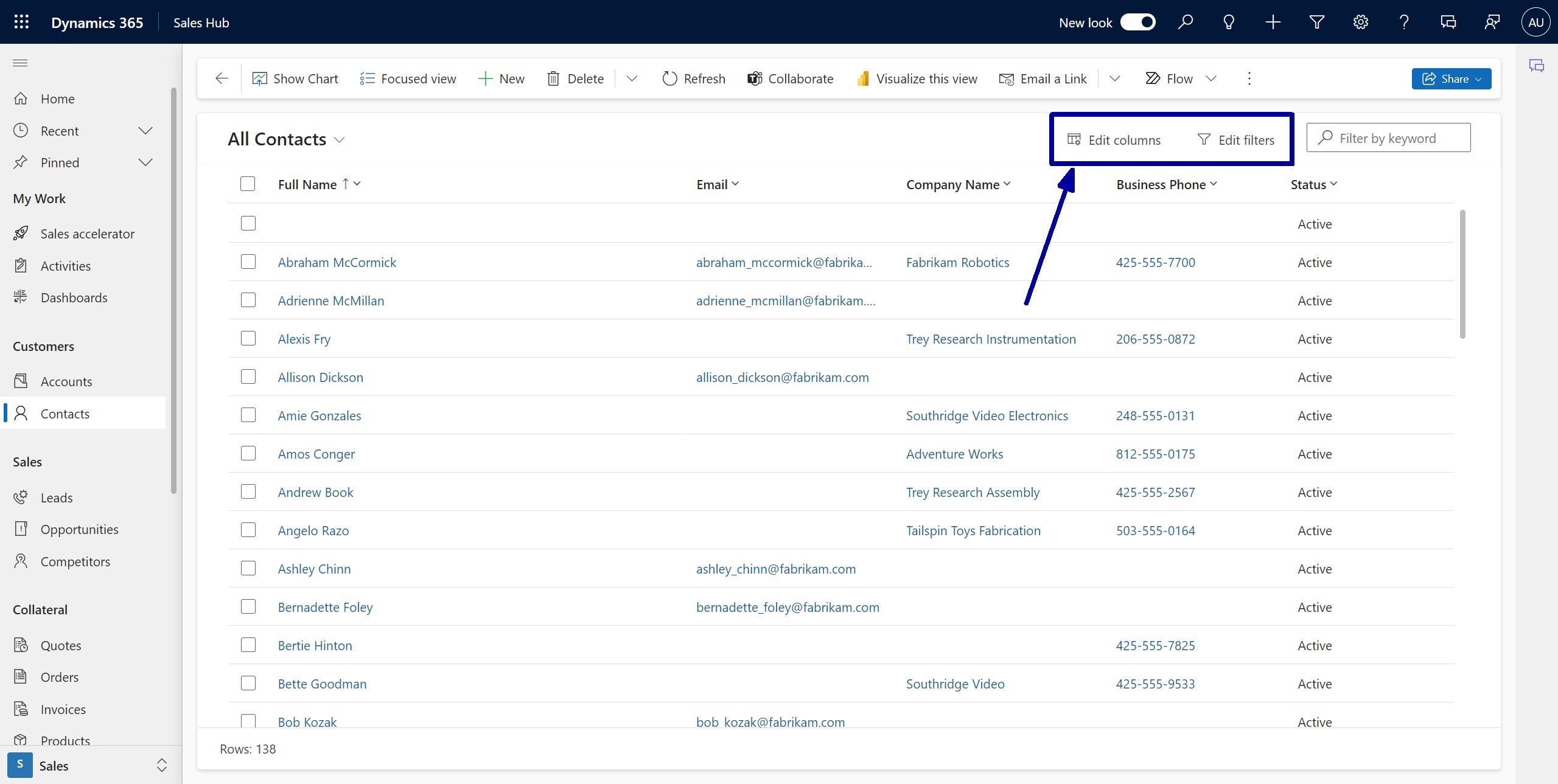The height and width of the screenshot is (784, 1558).
Task: Click the back arrow in command bar
Action: click(x=222, y=78)
